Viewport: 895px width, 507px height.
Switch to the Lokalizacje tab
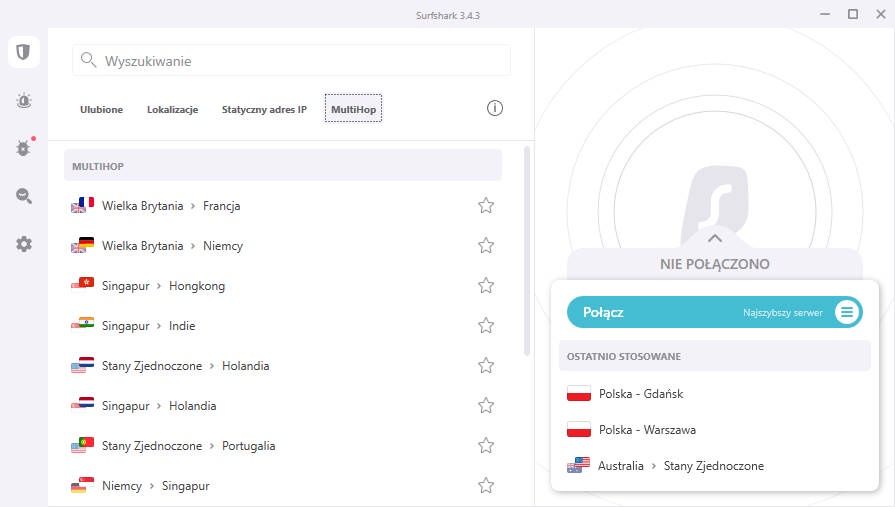tap(172, 109)
